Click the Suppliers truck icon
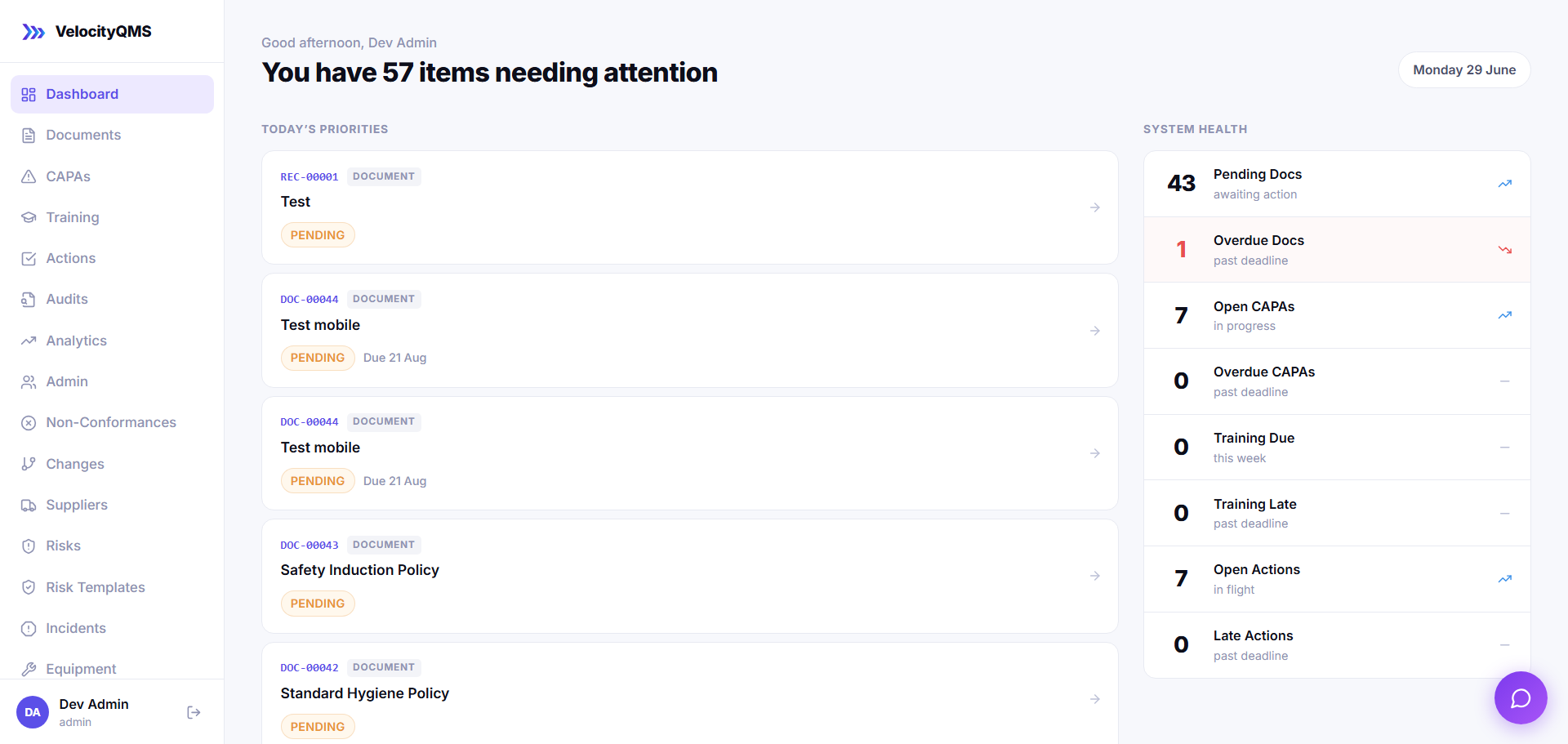This screenshot has height=744, width=1568. coord(29,505)
